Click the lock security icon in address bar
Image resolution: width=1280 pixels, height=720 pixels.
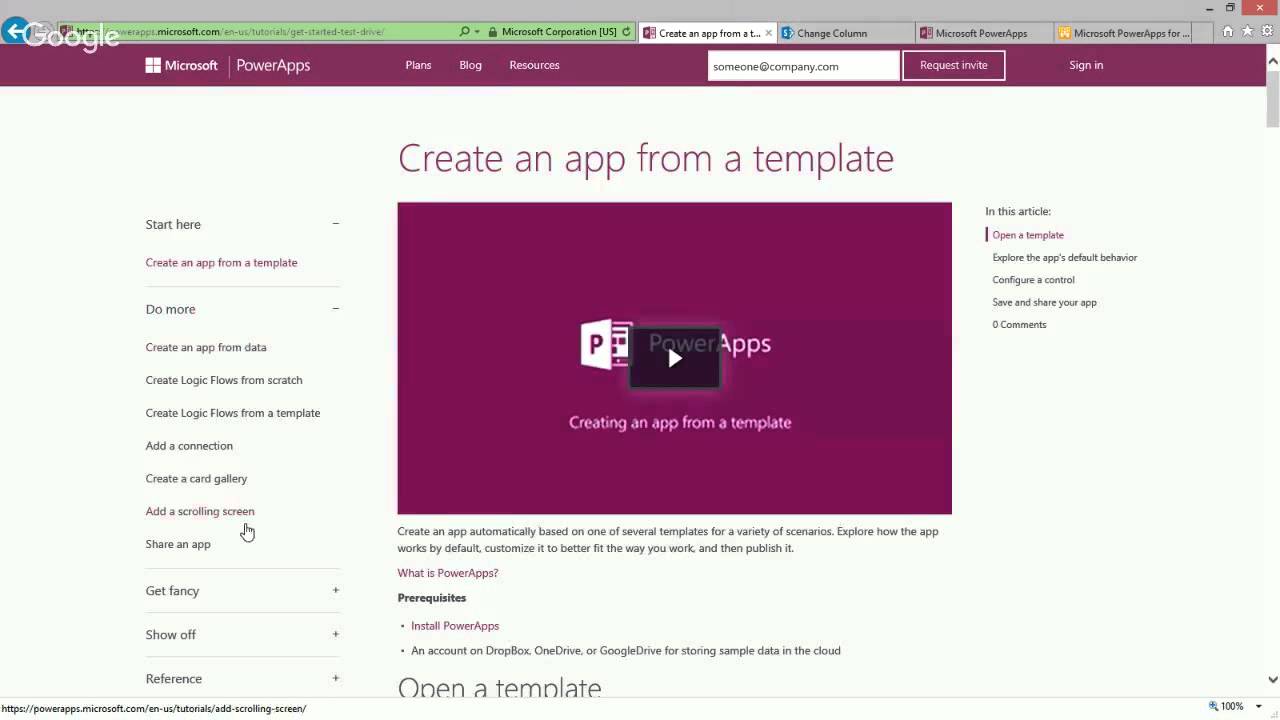(493, 32)
